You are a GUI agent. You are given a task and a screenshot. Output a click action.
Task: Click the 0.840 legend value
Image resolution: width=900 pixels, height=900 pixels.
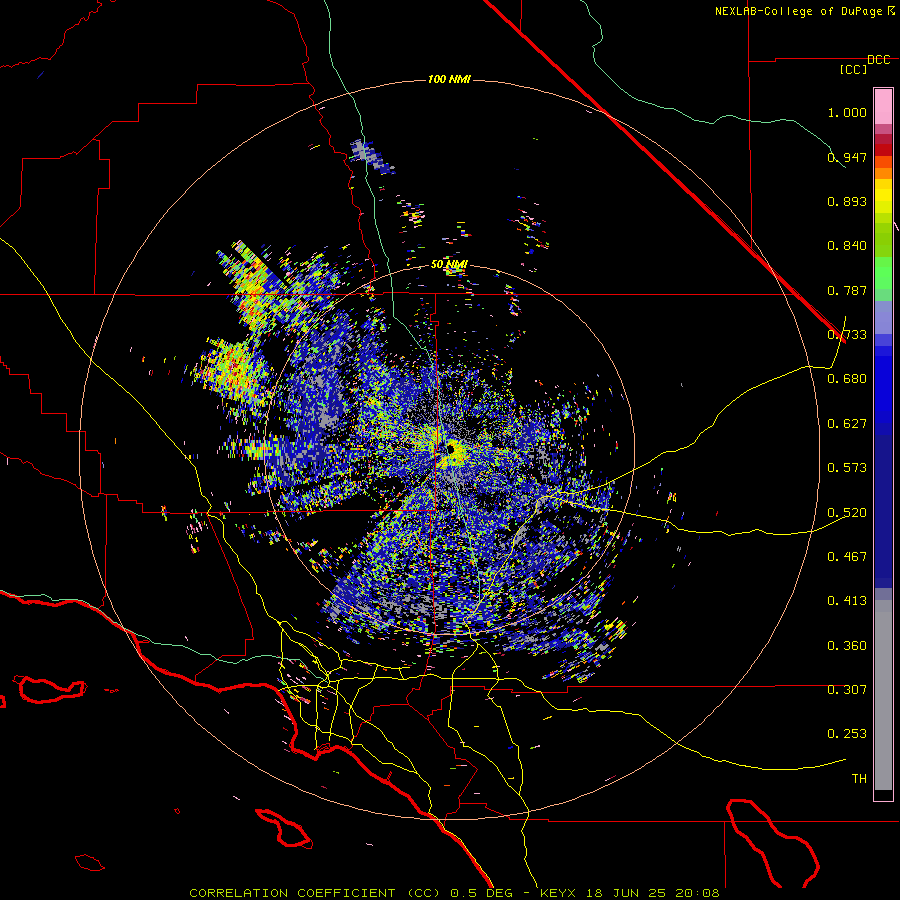(x=847, y=246)
